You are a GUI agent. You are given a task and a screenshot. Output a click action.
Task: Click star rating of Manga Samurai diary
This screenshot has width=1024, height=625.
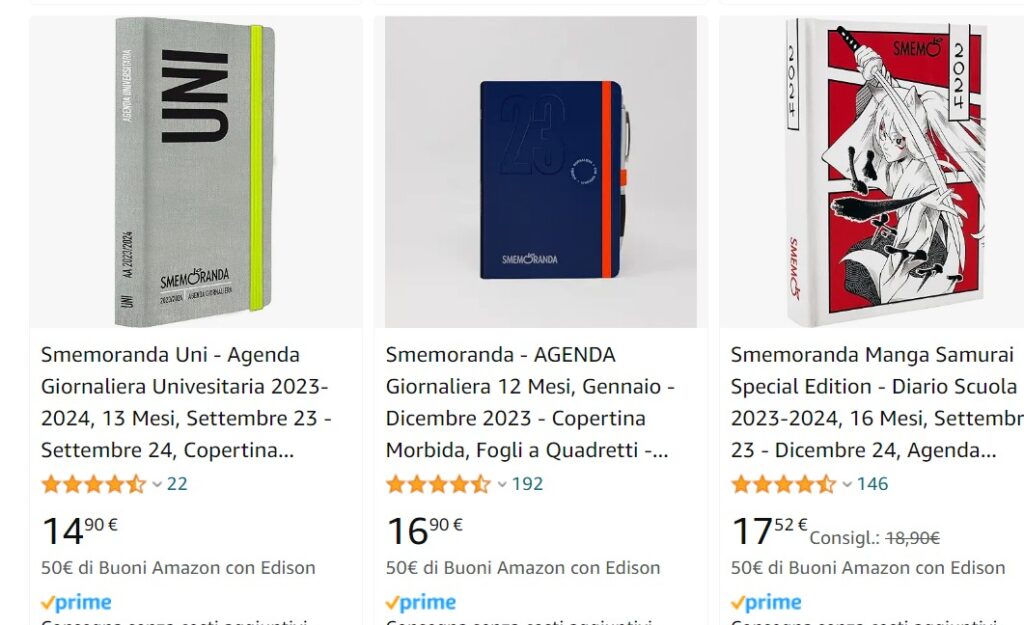(783, 484)
